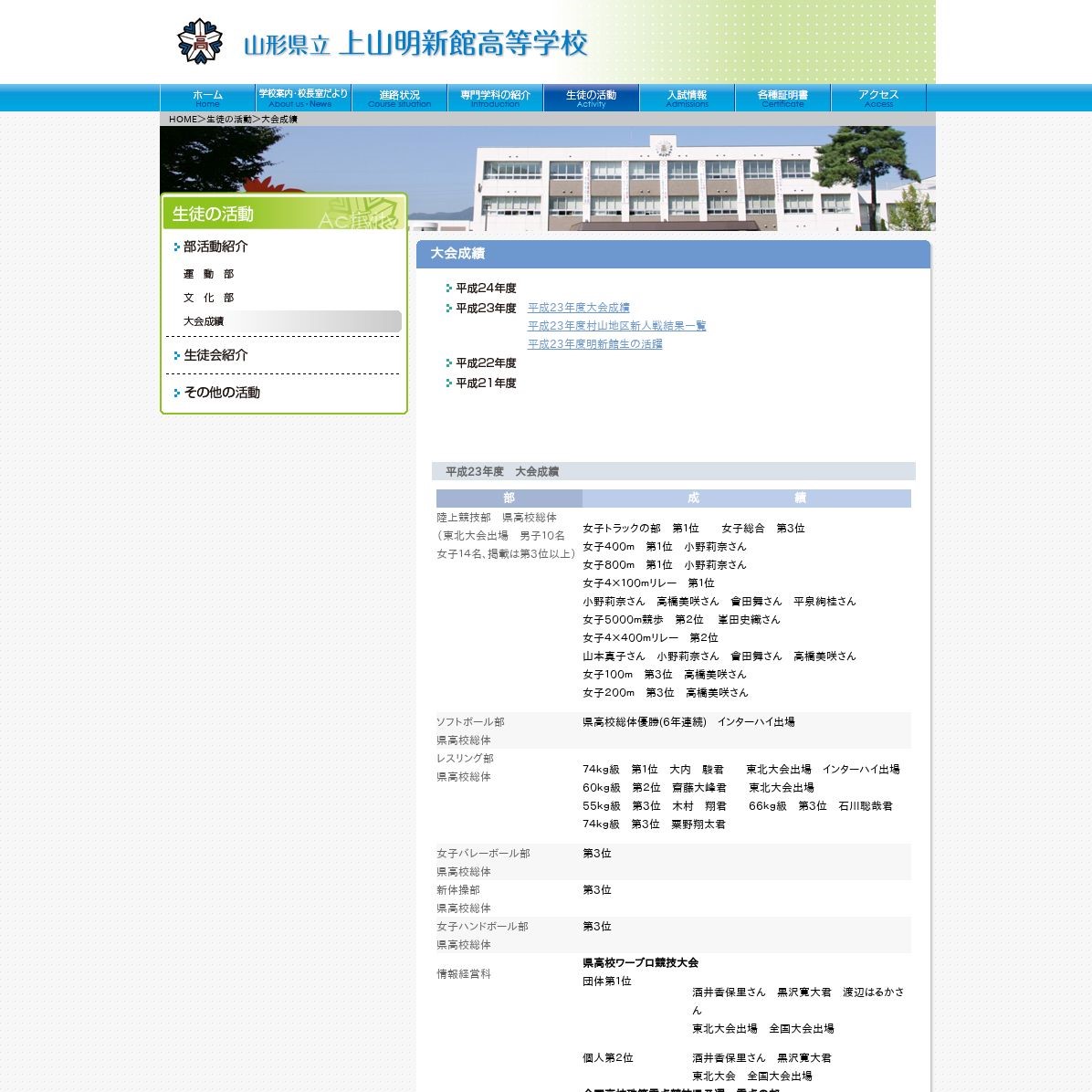Open 生徒会紹介 in the sidebar
This screenshot has height=1092, width=1092.
tap(215, 355)
